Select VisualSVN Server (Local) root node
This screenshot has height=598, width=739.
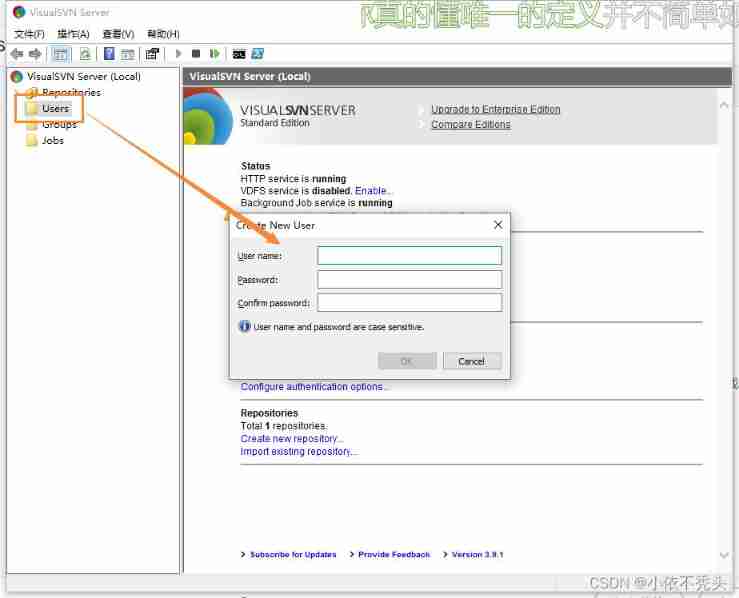83,77
